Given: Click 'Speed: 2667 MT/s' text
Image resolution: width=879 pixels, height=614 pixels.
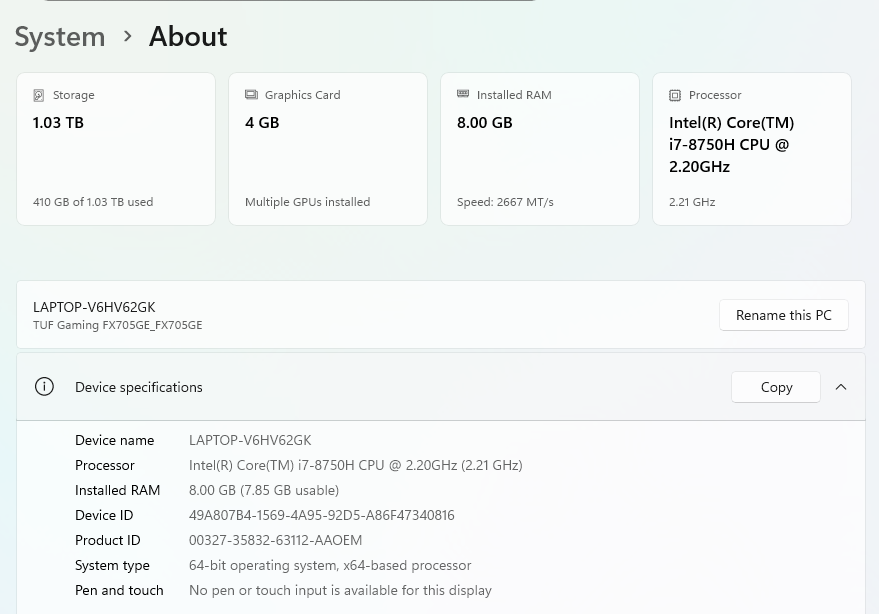Looking at the screenshot, I should [505, 202].
